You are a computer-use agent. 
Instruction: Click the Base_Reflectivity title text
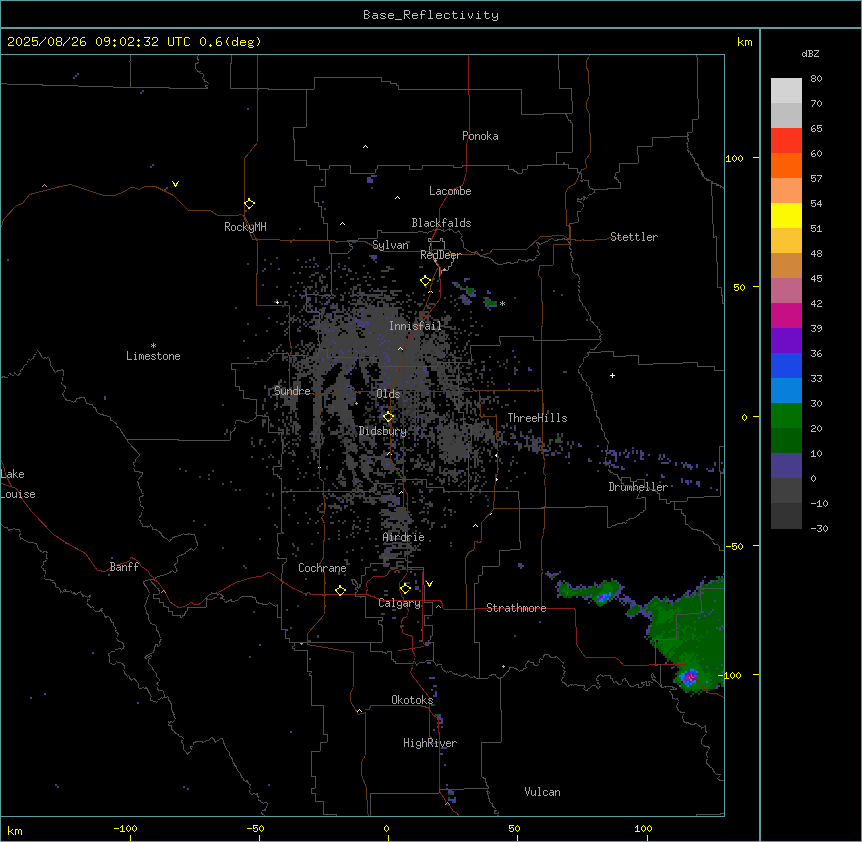pos(431,15)
